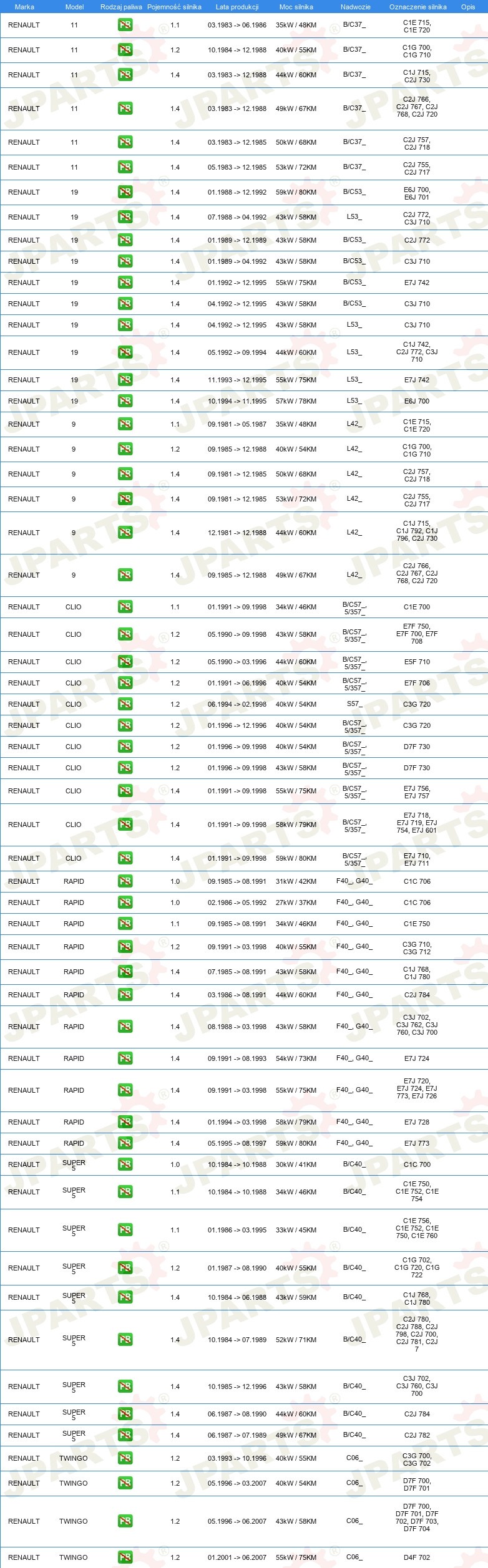The image size is (488, 1568).
Task: Click the fuel icon in the Rapid 54kW / 73KM row
Action: pos(125,1058)
